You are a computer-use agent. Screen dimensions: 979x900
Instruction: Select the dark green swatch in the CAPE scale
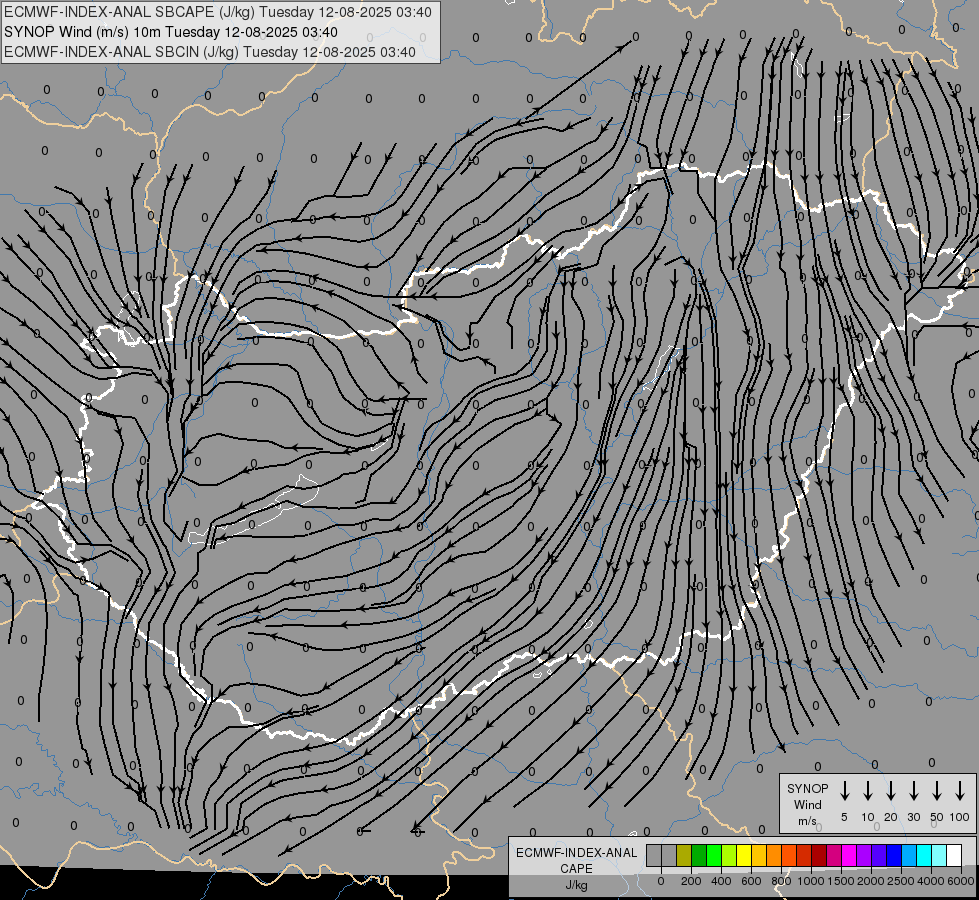699,855
